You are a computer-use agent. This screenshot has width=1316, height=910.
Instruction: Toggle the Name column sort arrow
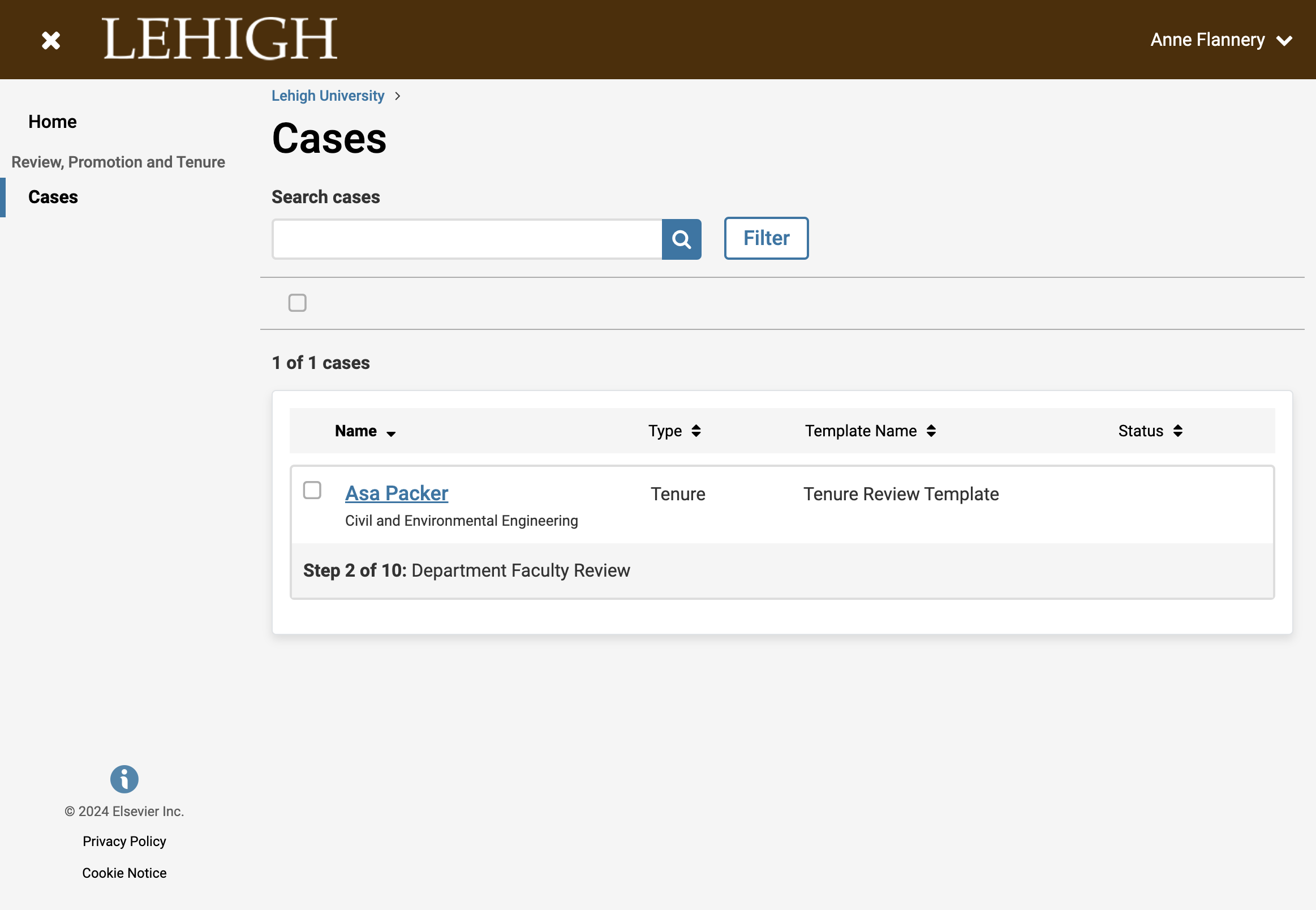[x=391, y=434]
